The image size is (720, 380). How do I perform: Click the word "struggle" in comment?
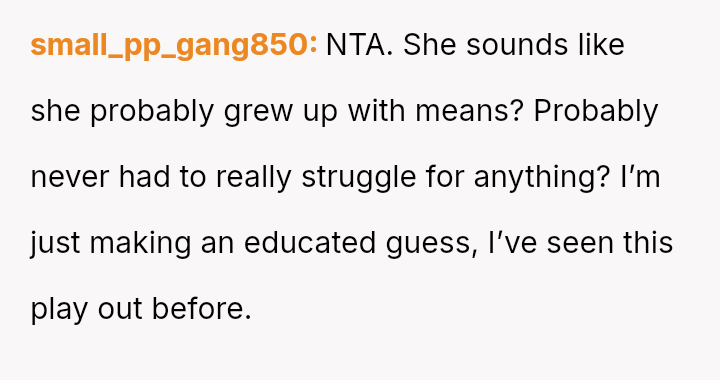(359, 177)
